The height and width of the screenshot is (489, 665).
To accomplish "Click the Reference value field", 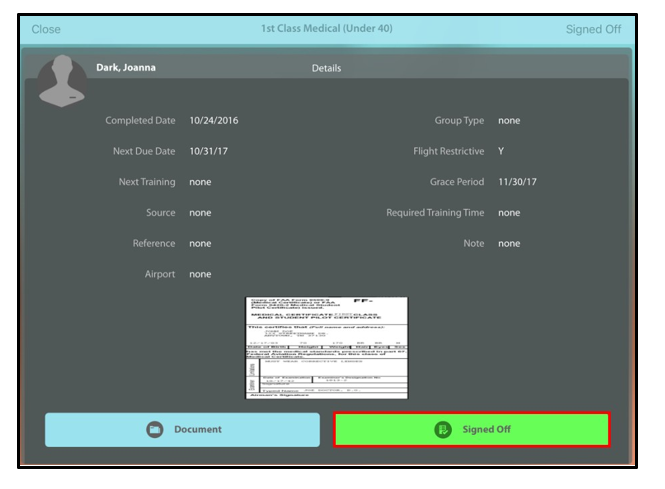I will click(200, 244).
